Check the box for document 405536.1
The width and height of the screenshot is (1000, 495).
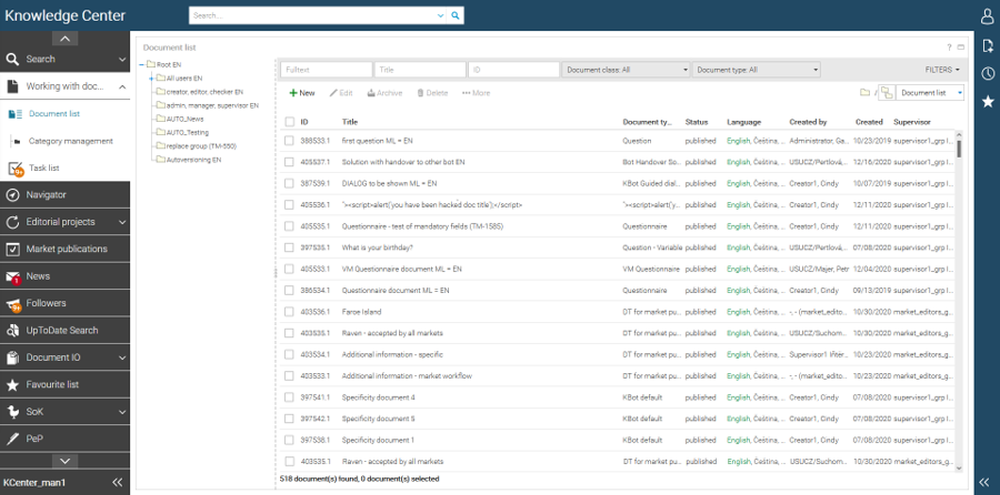point(290,205)
